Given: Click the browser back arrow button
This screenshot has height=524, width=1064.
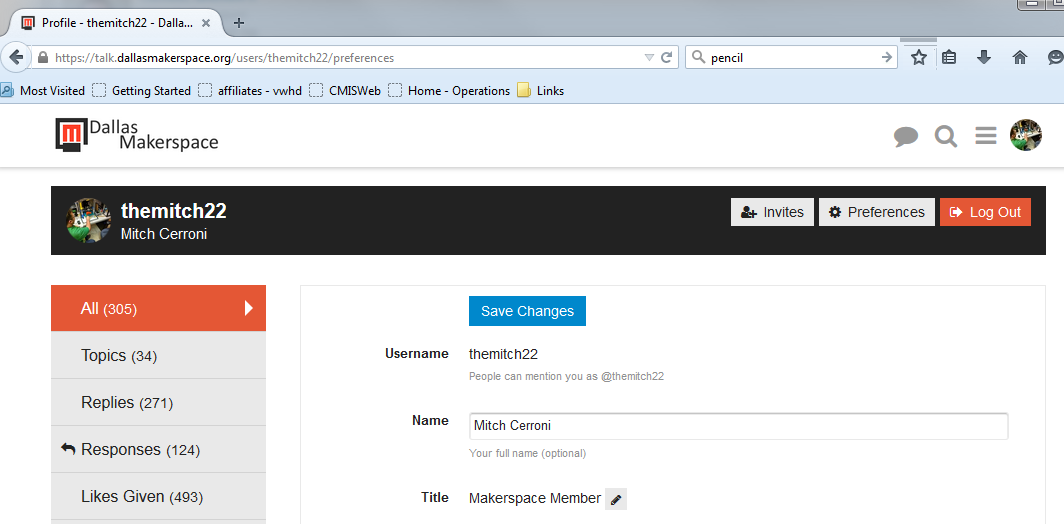Looking at the screenshot, I should tap(16, 58).
